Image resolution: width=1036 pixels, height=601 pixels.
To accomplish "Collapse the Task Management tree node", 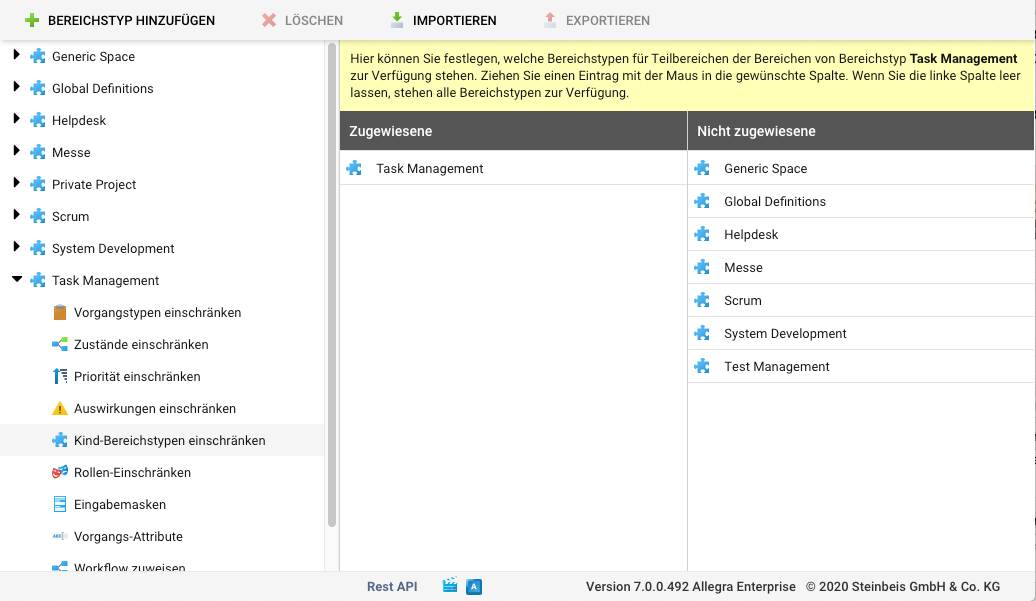I will pos(16,280).
